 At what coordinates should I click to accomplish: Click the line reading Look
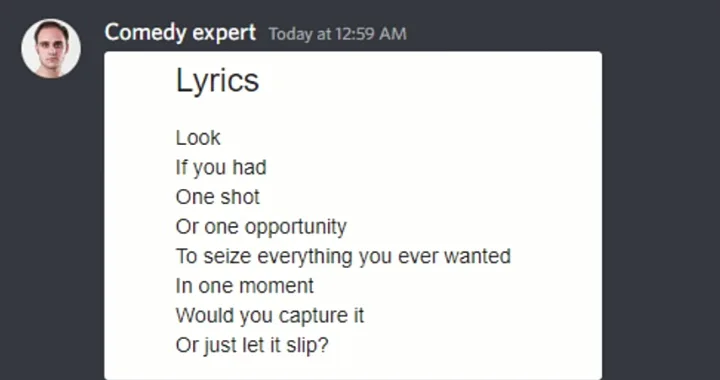(x=198, y=138)
